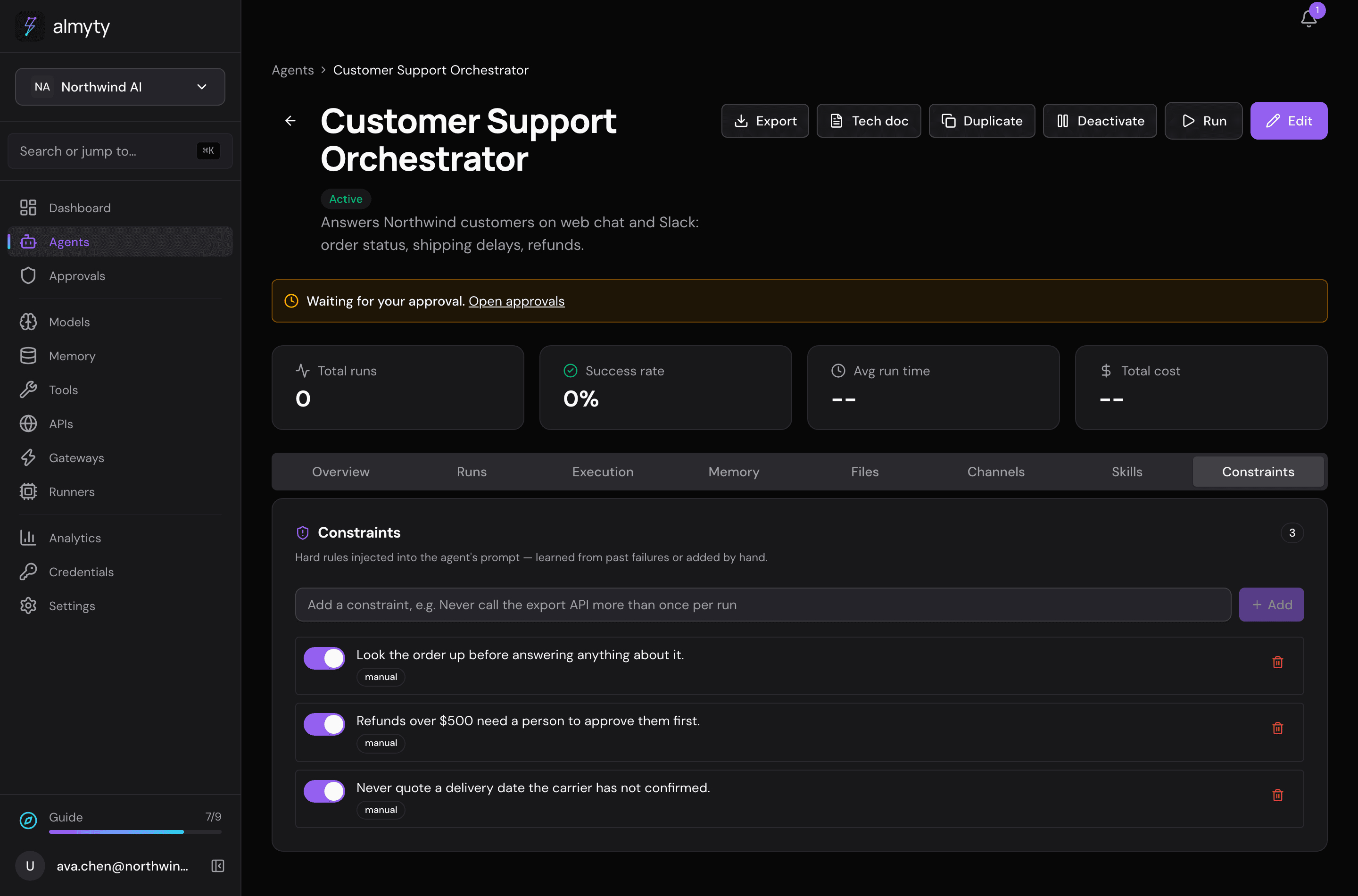Screen dimensions: 1358x896
Task: Open the Runners chip item
Action: (x=120, y=491)
